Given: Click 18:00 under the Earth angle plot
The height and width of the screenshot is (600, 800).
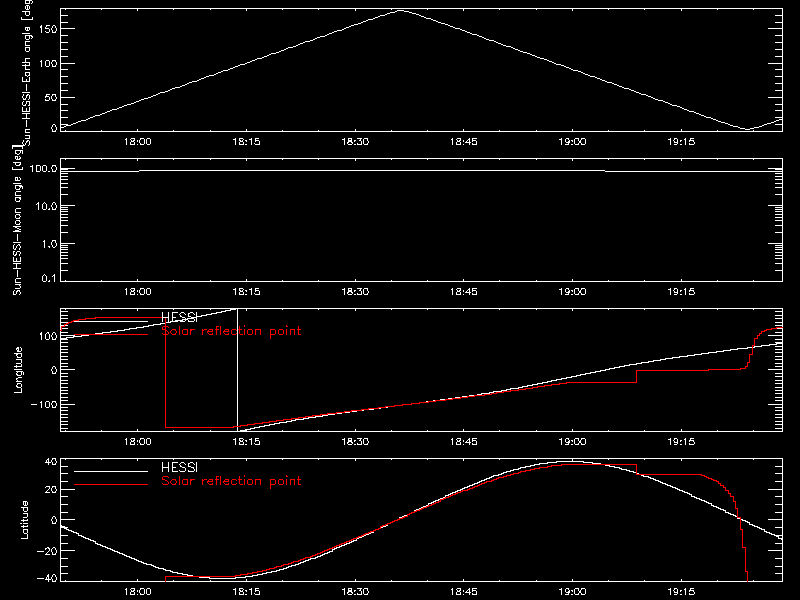Looking at the screenshot, I should pyautogui.click(x=138, y=142).
